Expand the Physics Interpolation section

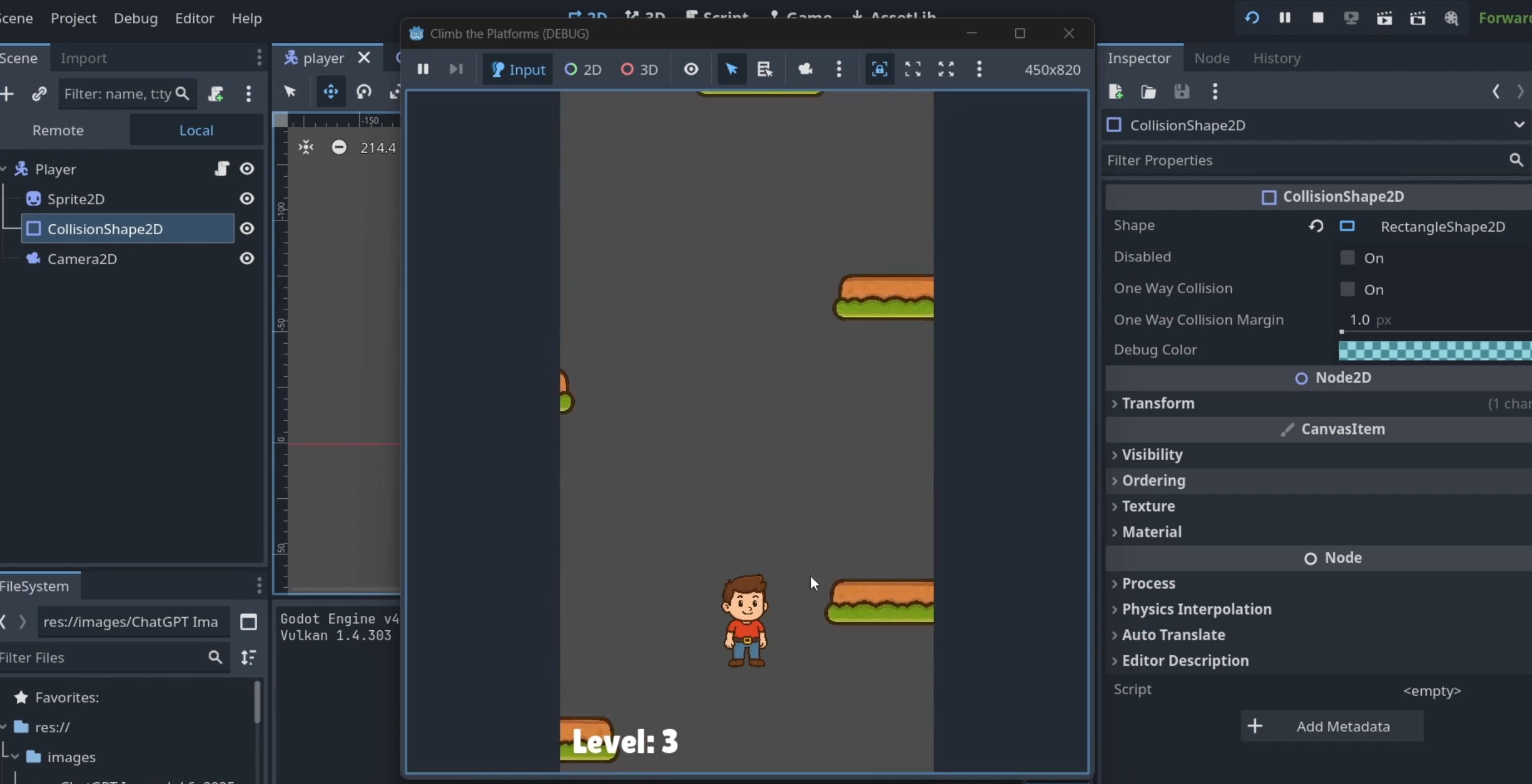click(x=1196, y=609)
